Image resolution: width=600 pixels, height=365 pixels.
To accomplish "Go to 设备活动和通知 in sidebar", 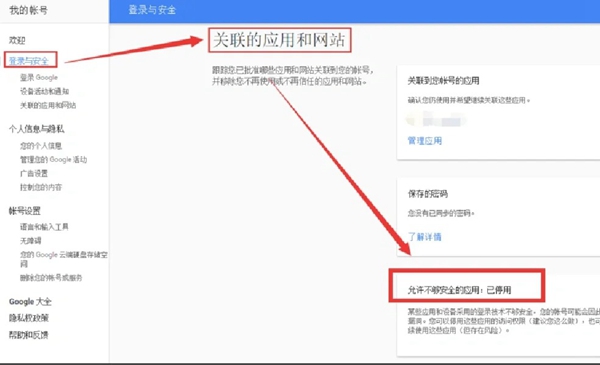I will tap(44, 91).
